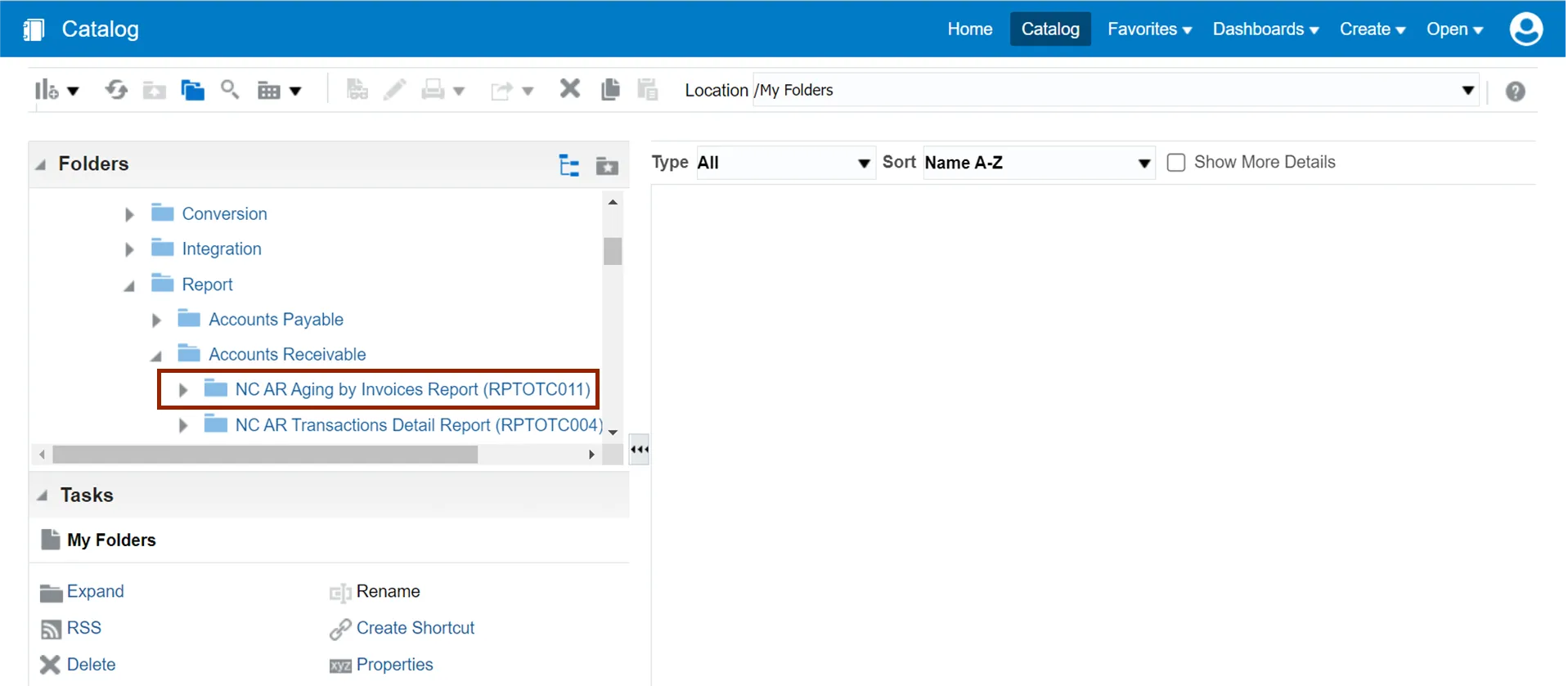Click the Show Folder Tree icon
1568x686 pixels.
[x=569, y=166]
